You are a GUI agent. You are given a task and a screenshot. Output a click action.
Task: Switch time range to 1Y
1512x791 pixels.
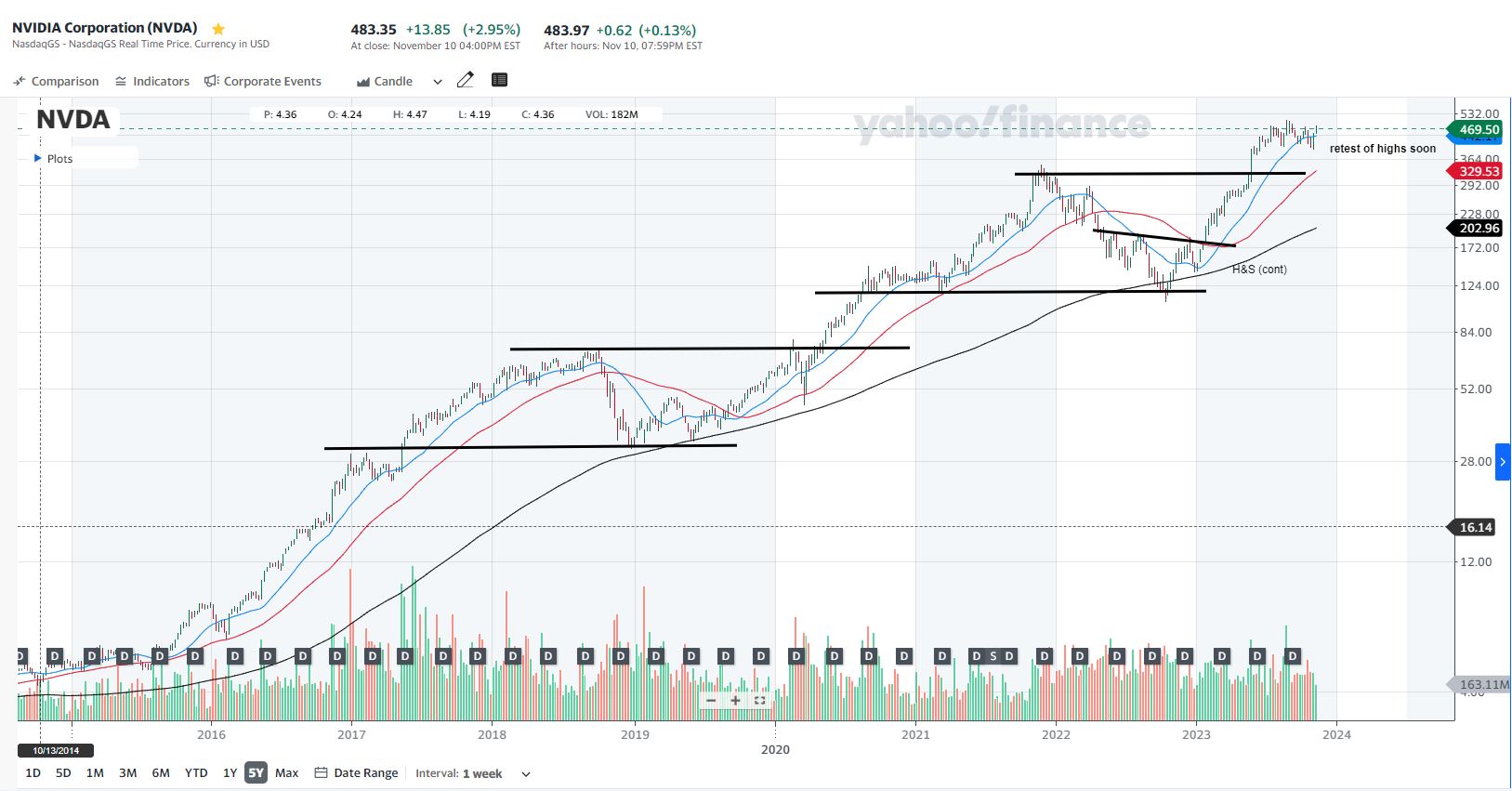tap(230, 773)
